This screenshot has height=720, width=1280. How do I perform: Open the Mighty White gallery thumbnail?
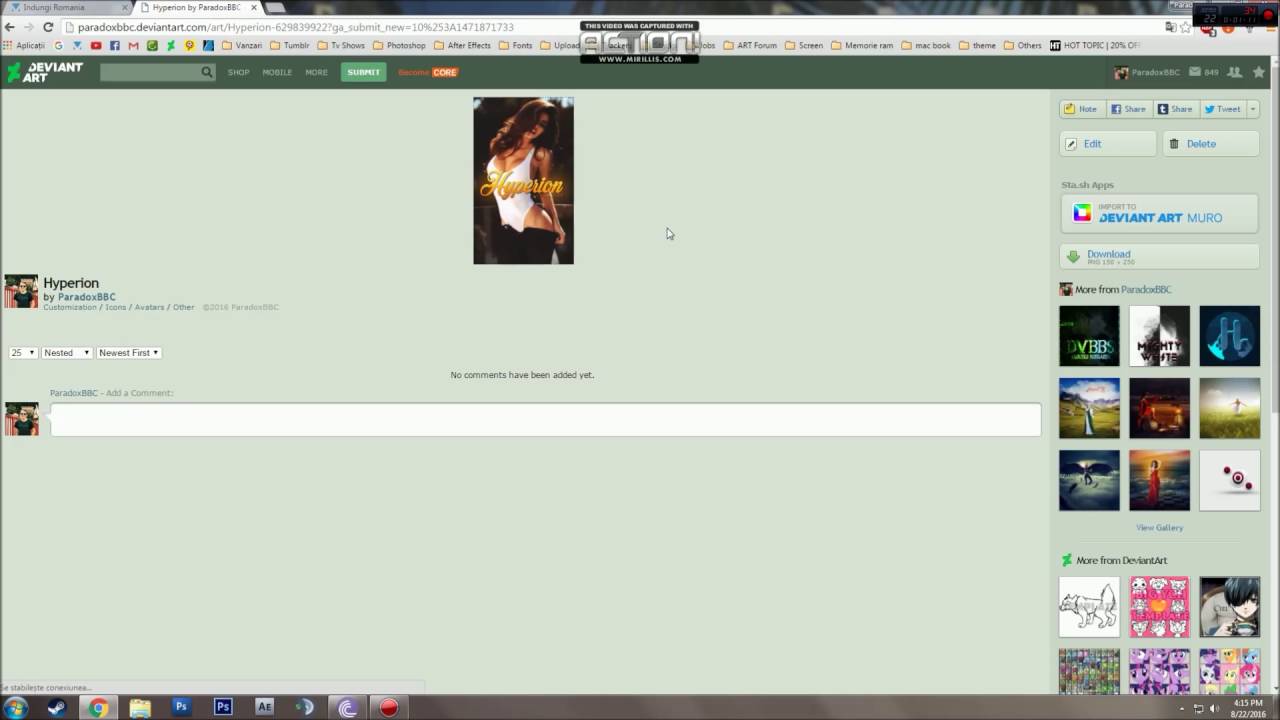[x=1159, y=336]
